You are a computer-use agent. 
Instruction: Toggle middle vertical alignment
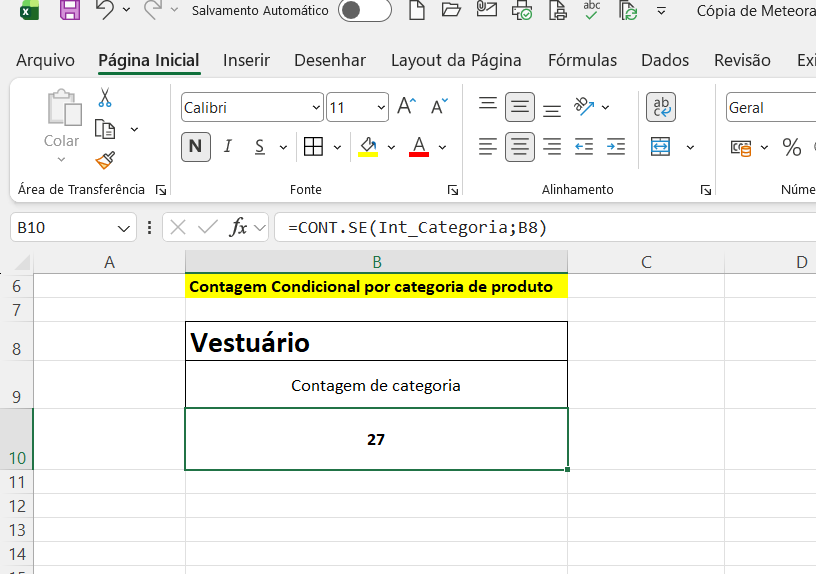(520, 107)
